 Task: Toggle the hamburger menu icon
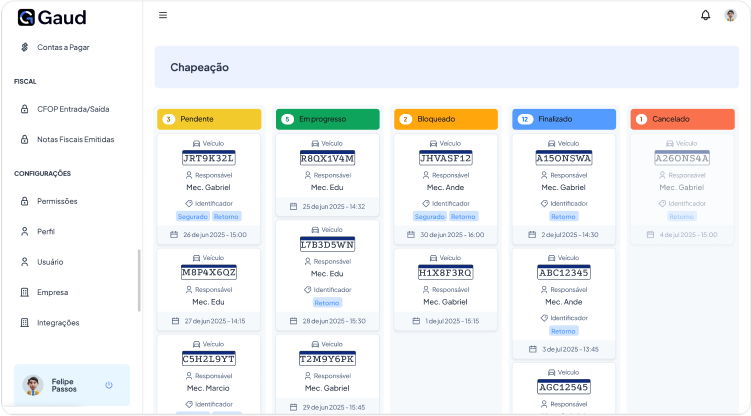[x=163, y=15]
